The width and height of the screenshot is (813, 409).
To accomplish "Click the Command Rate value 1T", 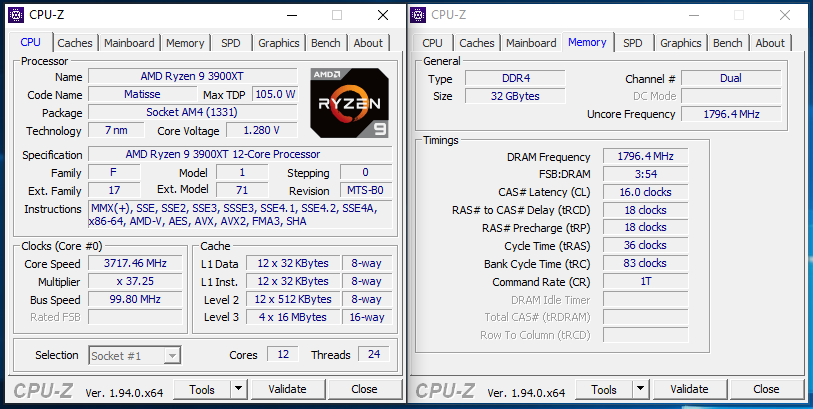I will [x=646, y=281].
